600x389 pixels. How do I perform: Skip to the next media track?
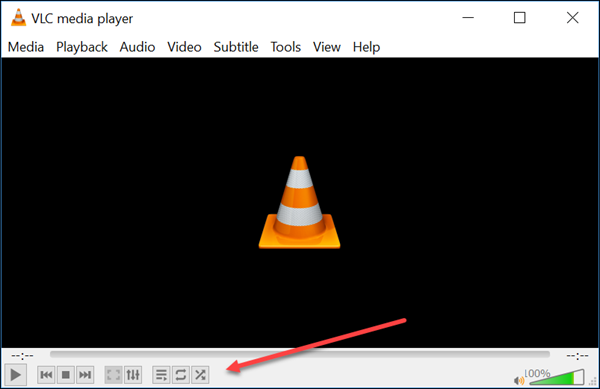85,375
